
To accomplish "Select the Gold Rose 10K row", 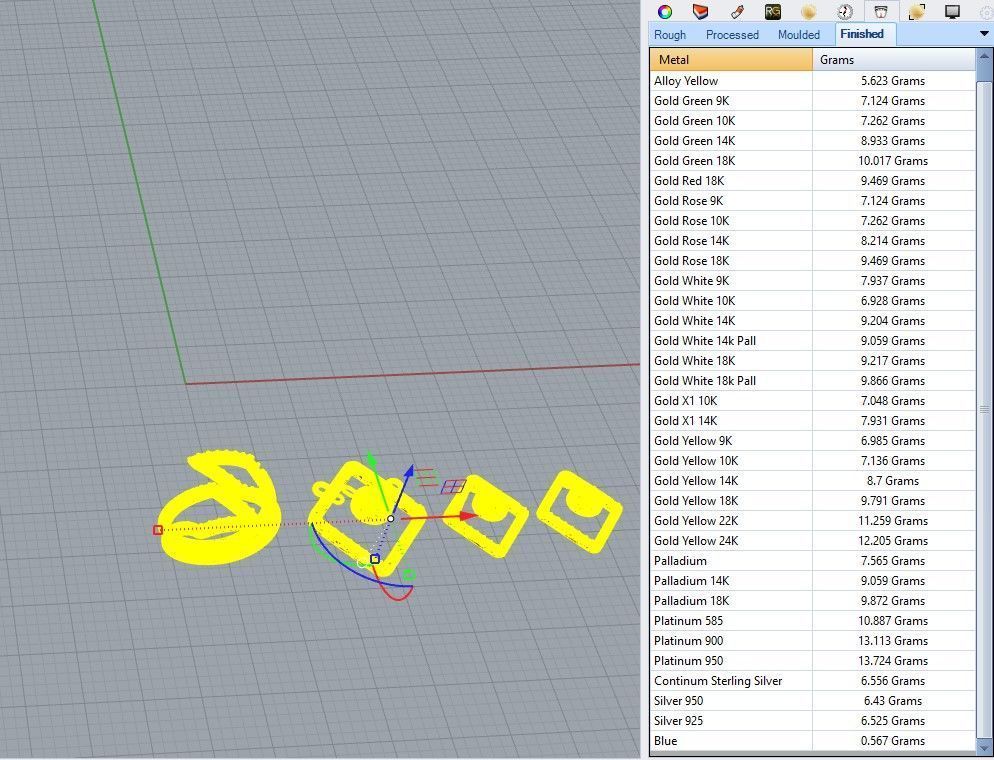I will tap(812, 221).
